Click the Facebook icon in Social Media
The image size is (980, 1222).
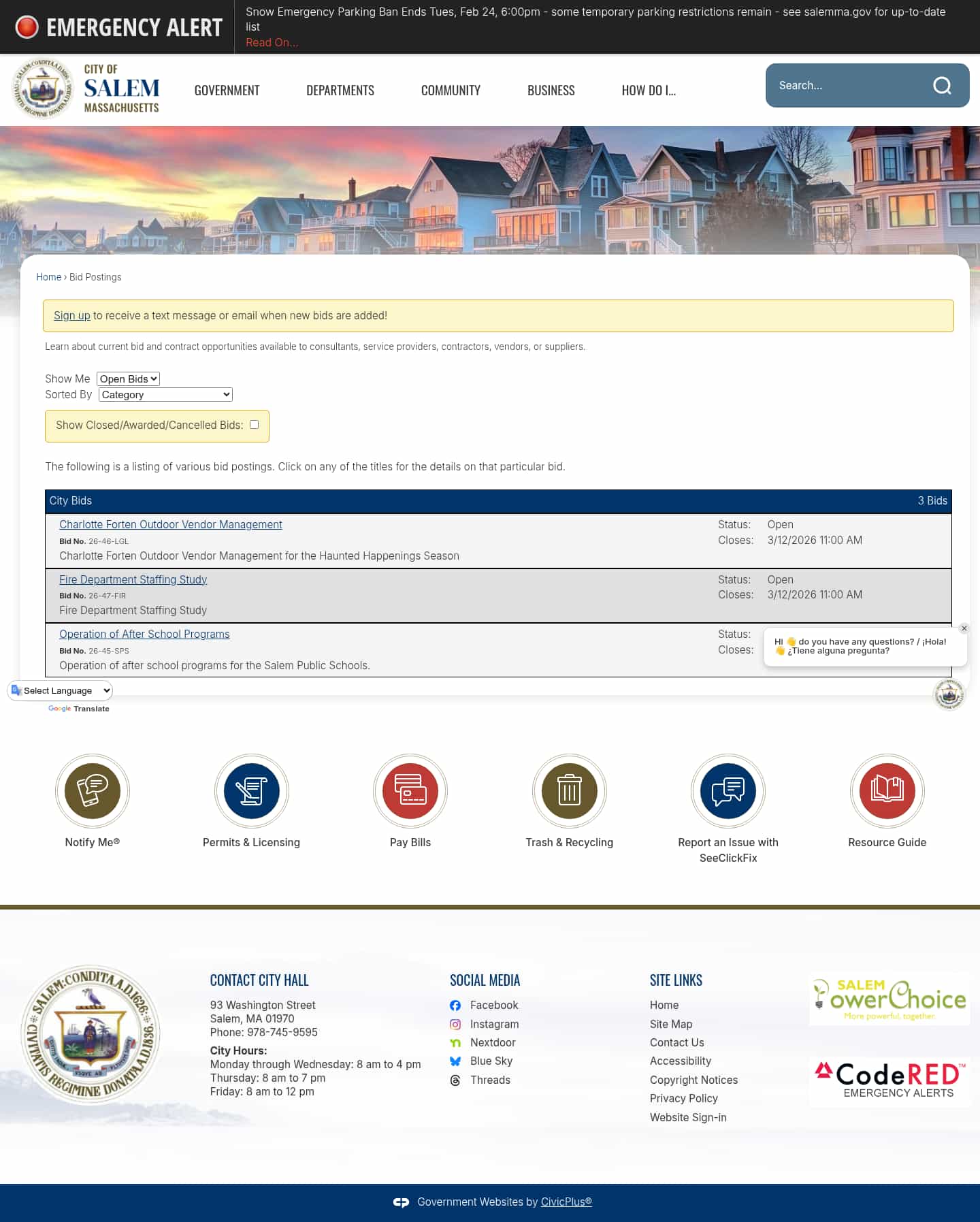point(455,1006)
